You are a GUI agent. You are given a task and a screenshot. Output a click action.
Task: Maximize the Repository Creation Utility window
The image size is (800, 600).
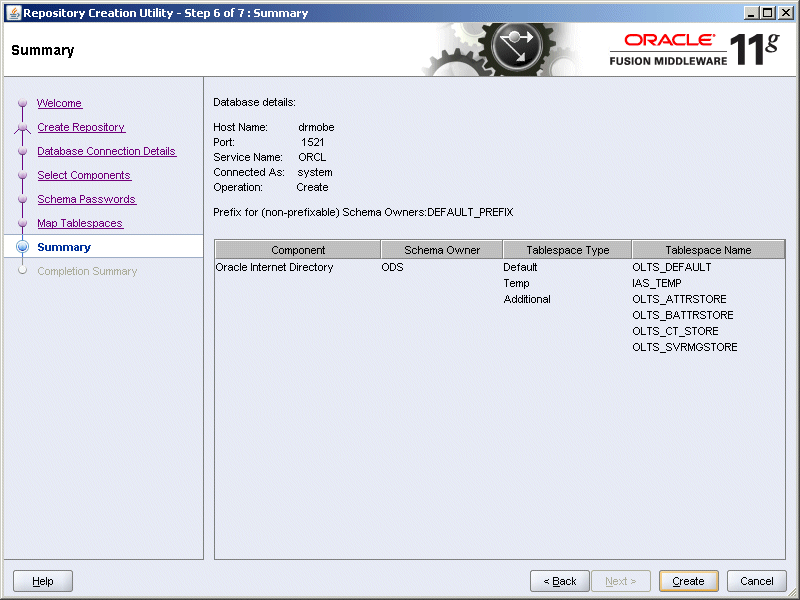pos(767,13)
